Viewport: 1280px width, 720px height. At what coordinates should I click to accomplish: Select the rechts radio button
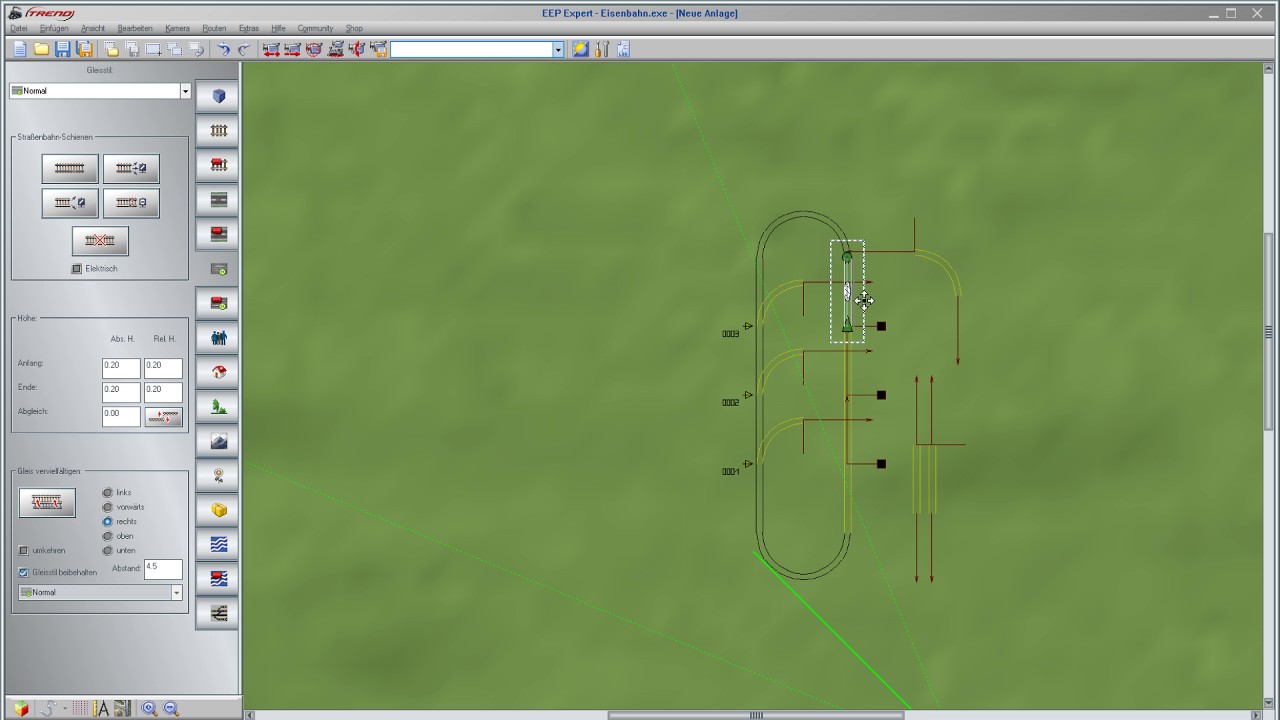[x=108, y=521]
